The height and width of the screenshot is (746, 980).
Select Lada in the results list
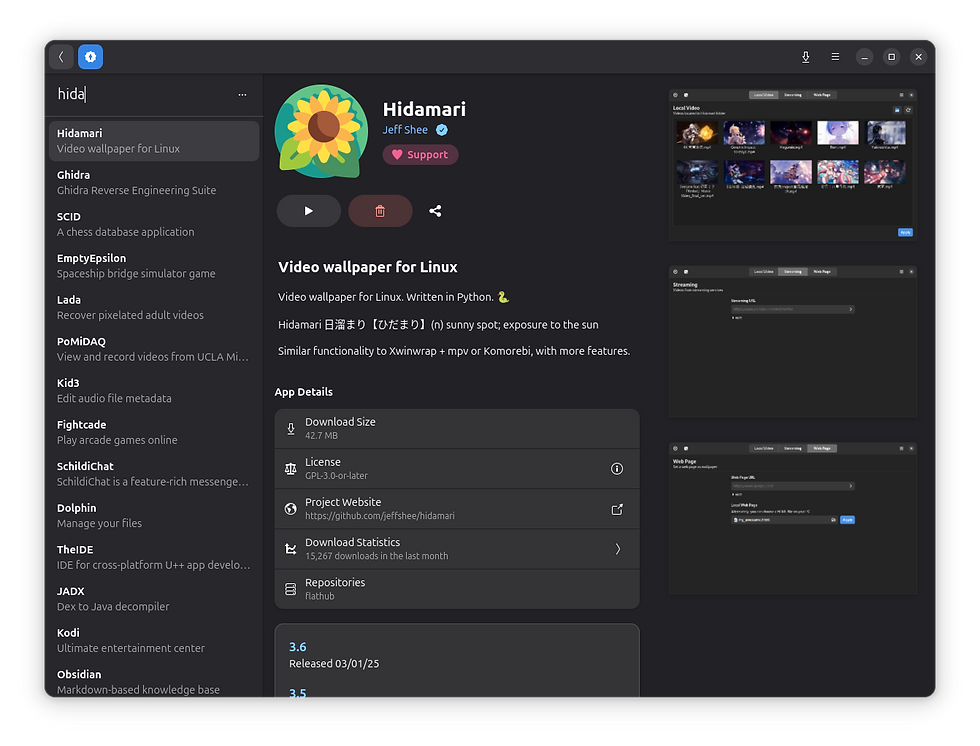click(x=154, y=307)
